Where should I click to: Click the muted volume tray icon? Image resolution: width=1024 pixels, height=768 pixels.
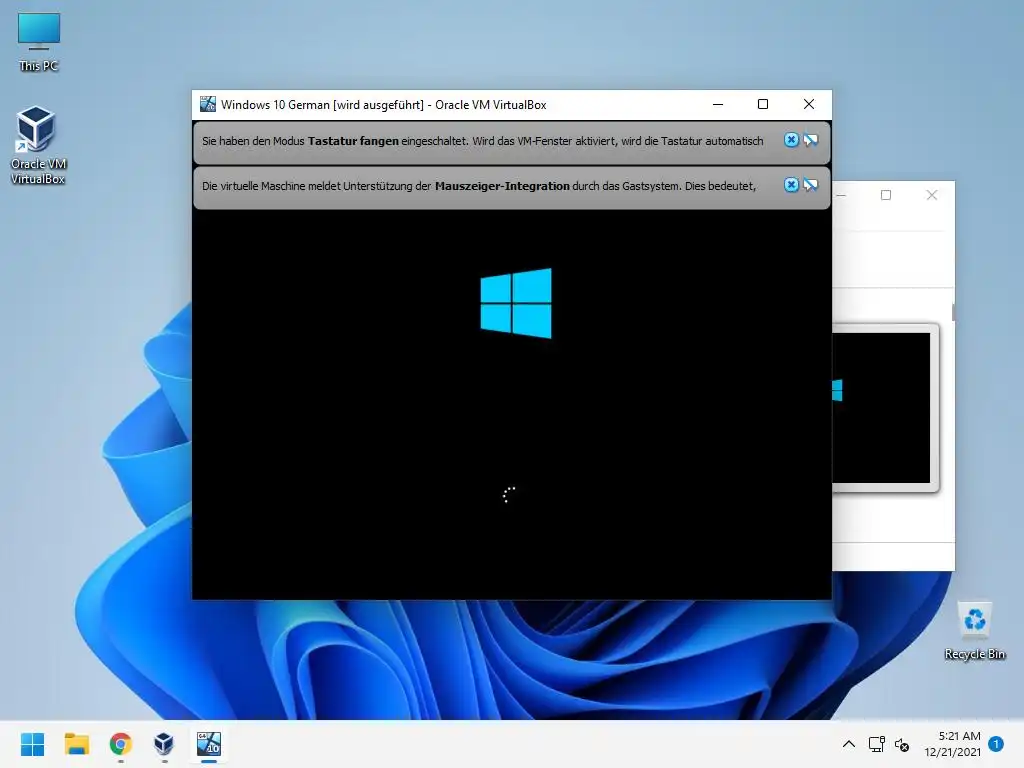902,744
